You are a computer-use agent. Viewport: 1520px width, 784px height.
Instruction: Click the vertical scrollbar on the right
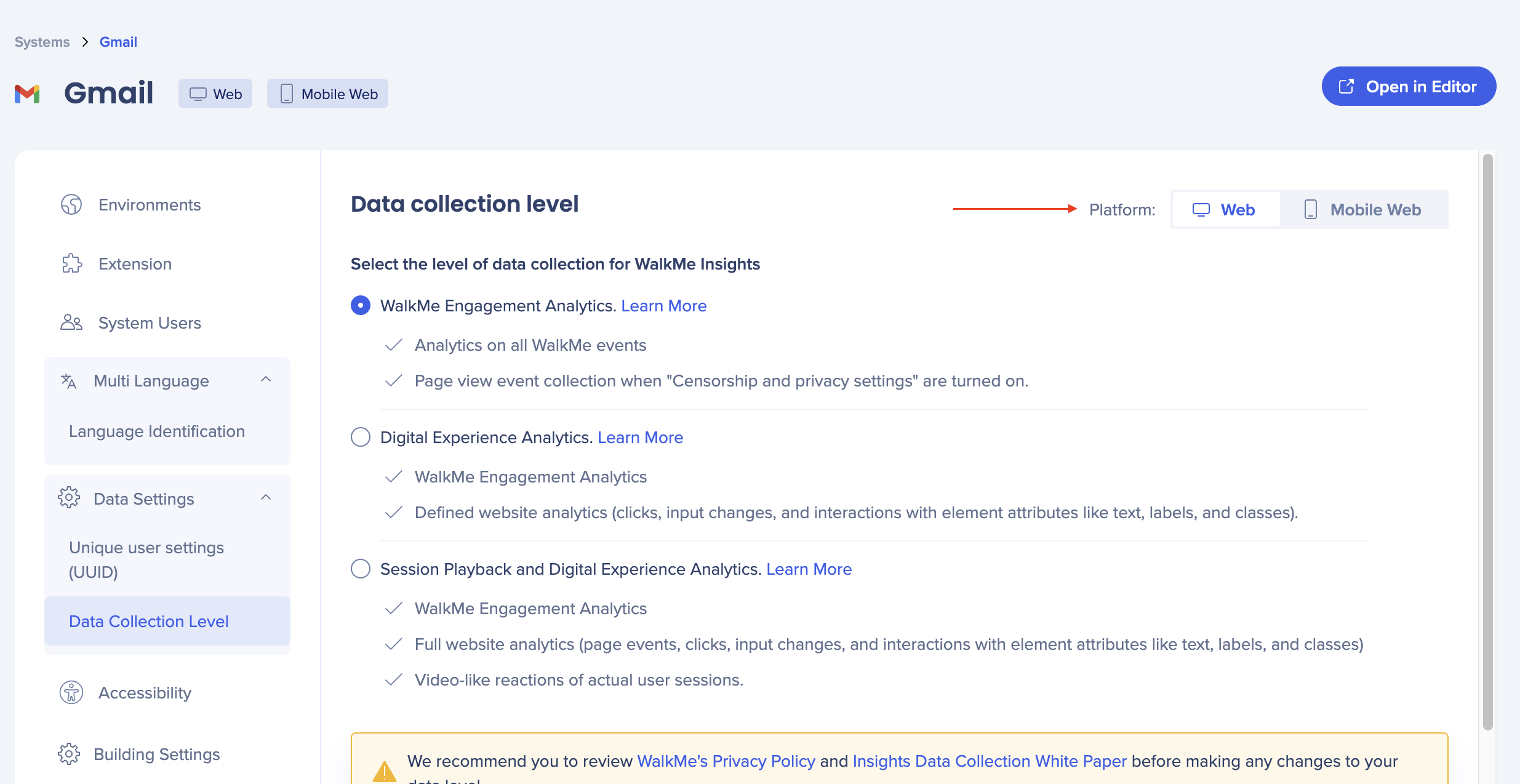[x=1488, y=441]
